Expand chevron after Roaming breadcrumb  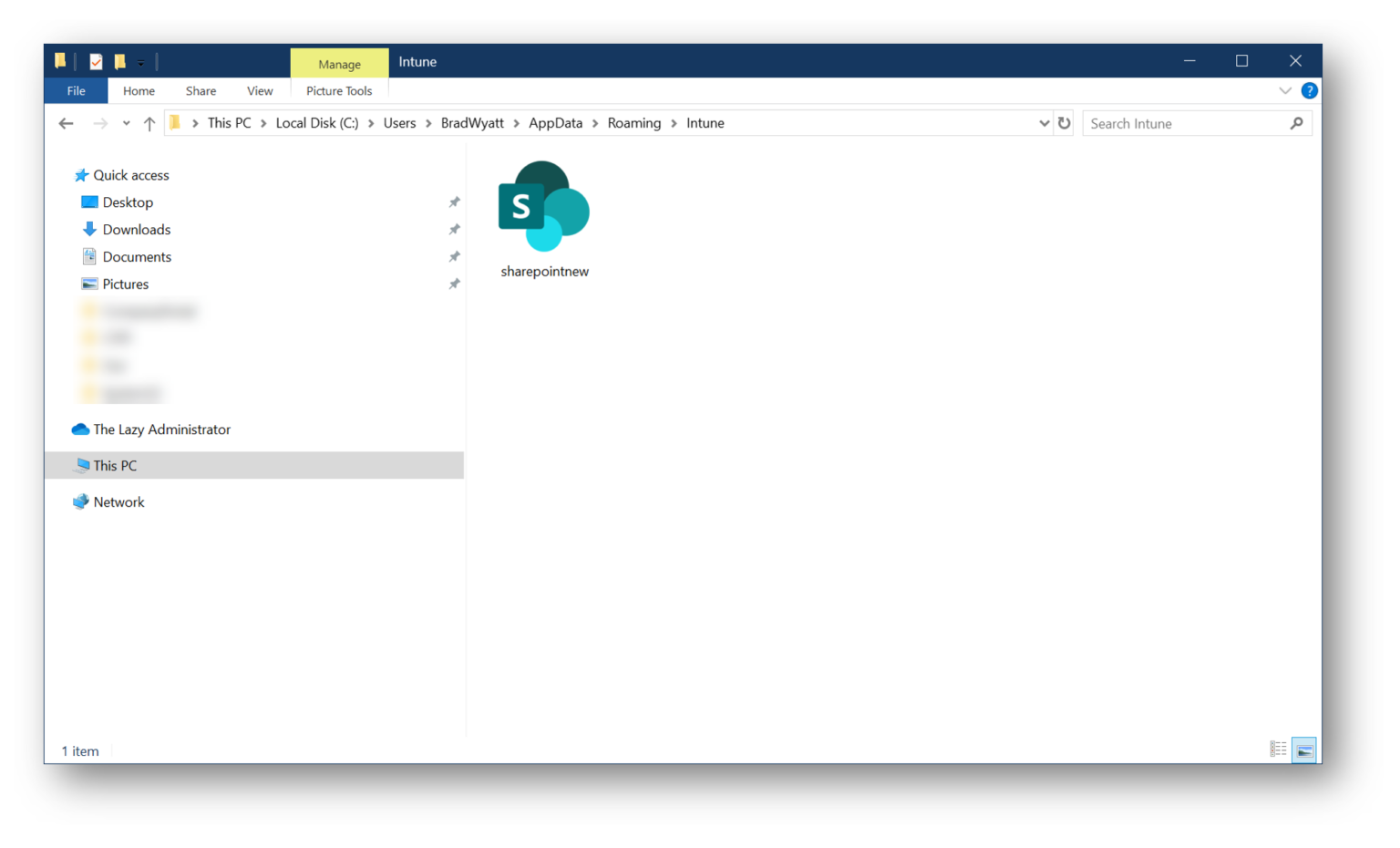[674, 123]
